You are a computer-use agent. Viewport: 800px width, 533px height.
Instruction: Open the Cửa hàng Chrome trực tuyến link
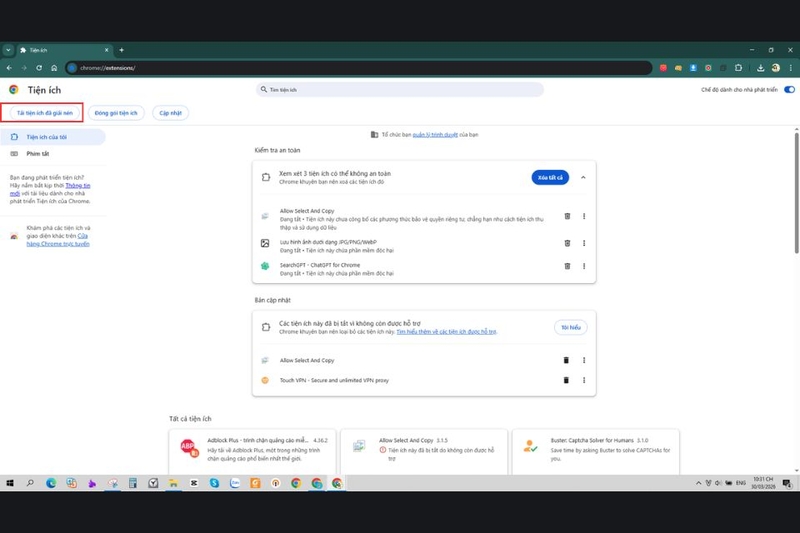point(58,240)
